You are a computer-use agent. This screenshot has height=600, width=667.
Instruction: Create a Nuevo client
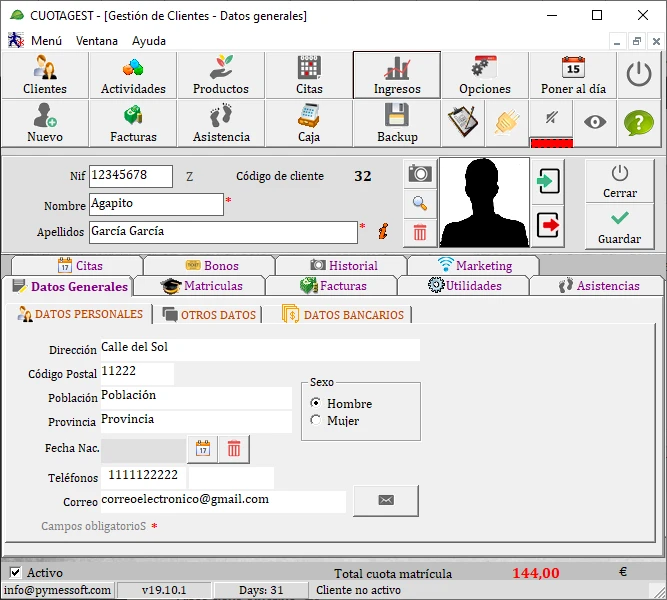(x=45, y=123)
